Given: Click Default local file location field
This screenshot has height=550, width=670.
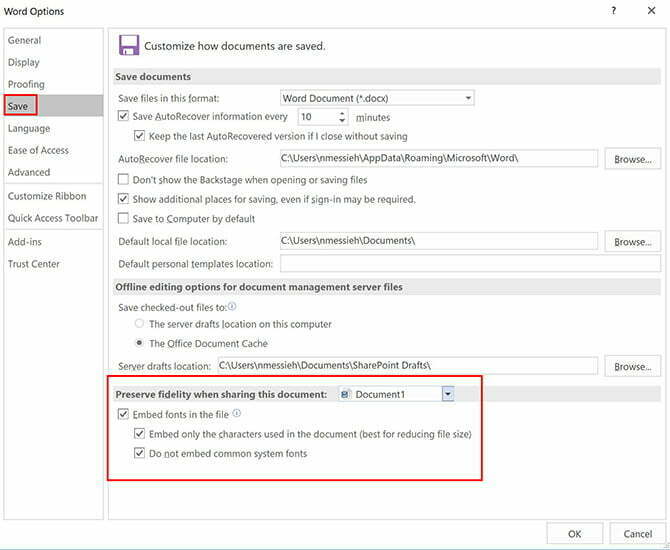Looking at the screenshot, I should click(x=439, y=241).
